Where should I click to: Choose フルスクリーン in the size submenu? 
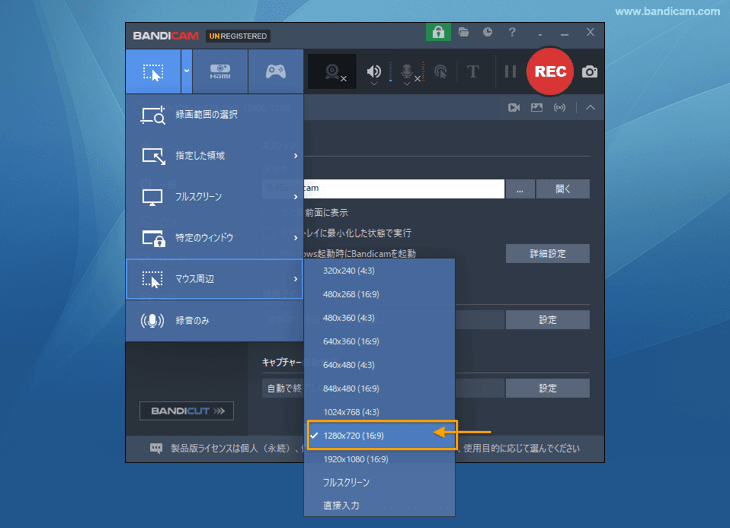click(x=379, y=482)
